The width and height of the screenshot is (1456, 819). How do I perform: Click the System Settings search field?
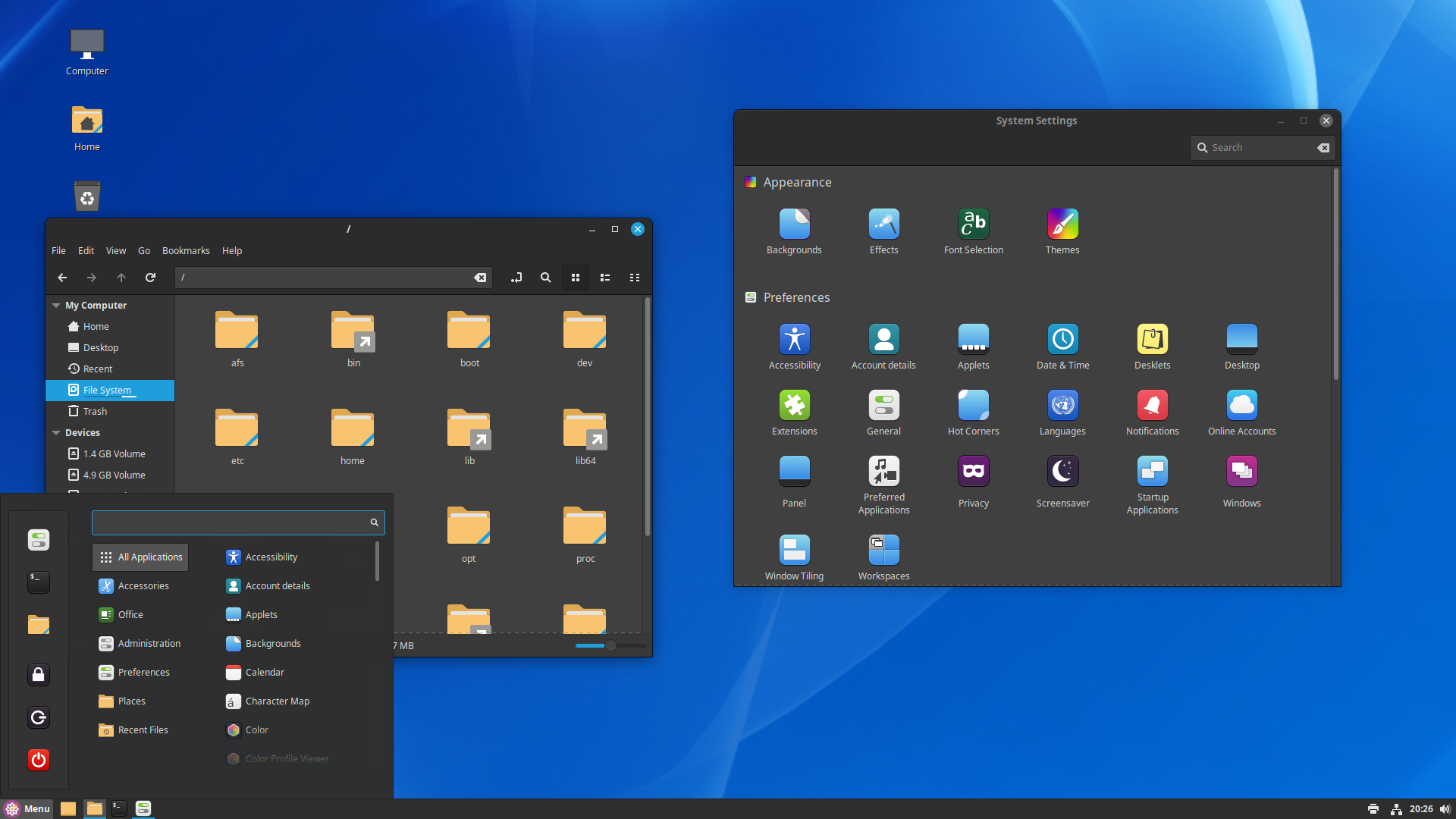pos(1260,148)
